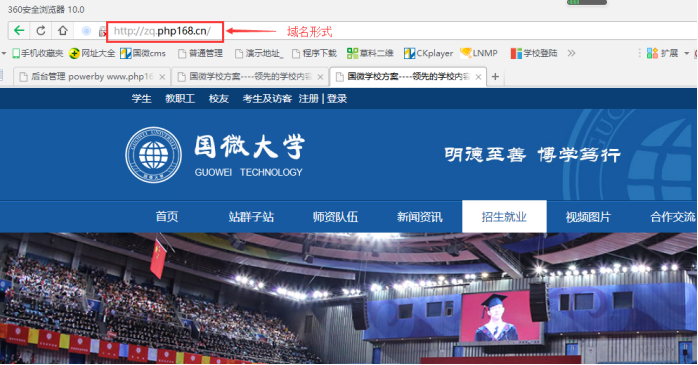Reload the page with refresh icon

pos(41,30)
